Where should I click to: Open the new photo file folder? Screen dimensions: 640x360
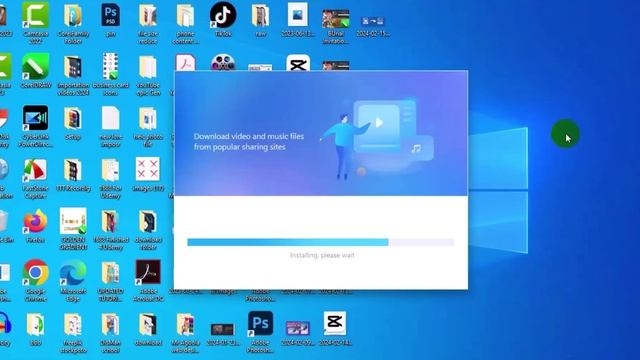point(148,119)
